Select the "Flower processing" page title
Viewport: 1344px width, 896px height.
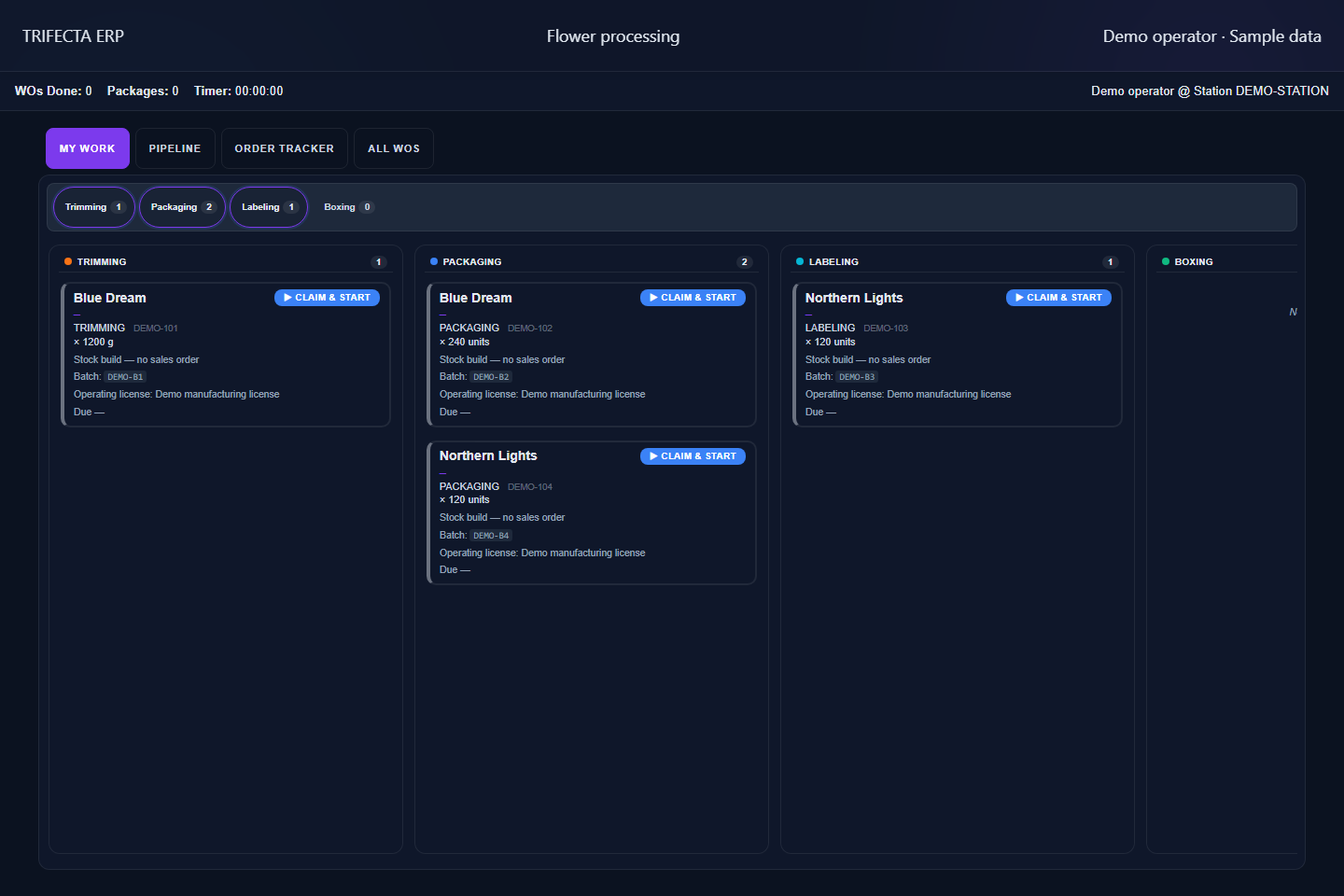pos(613,36)
